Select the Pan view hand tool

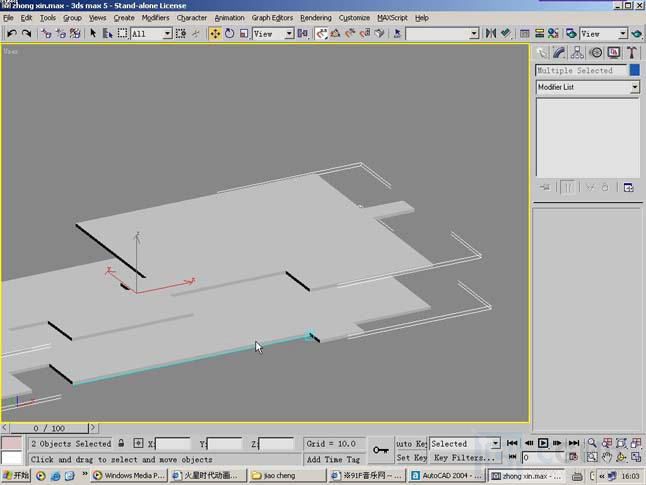pyautogui.click(x=606, y=457)
